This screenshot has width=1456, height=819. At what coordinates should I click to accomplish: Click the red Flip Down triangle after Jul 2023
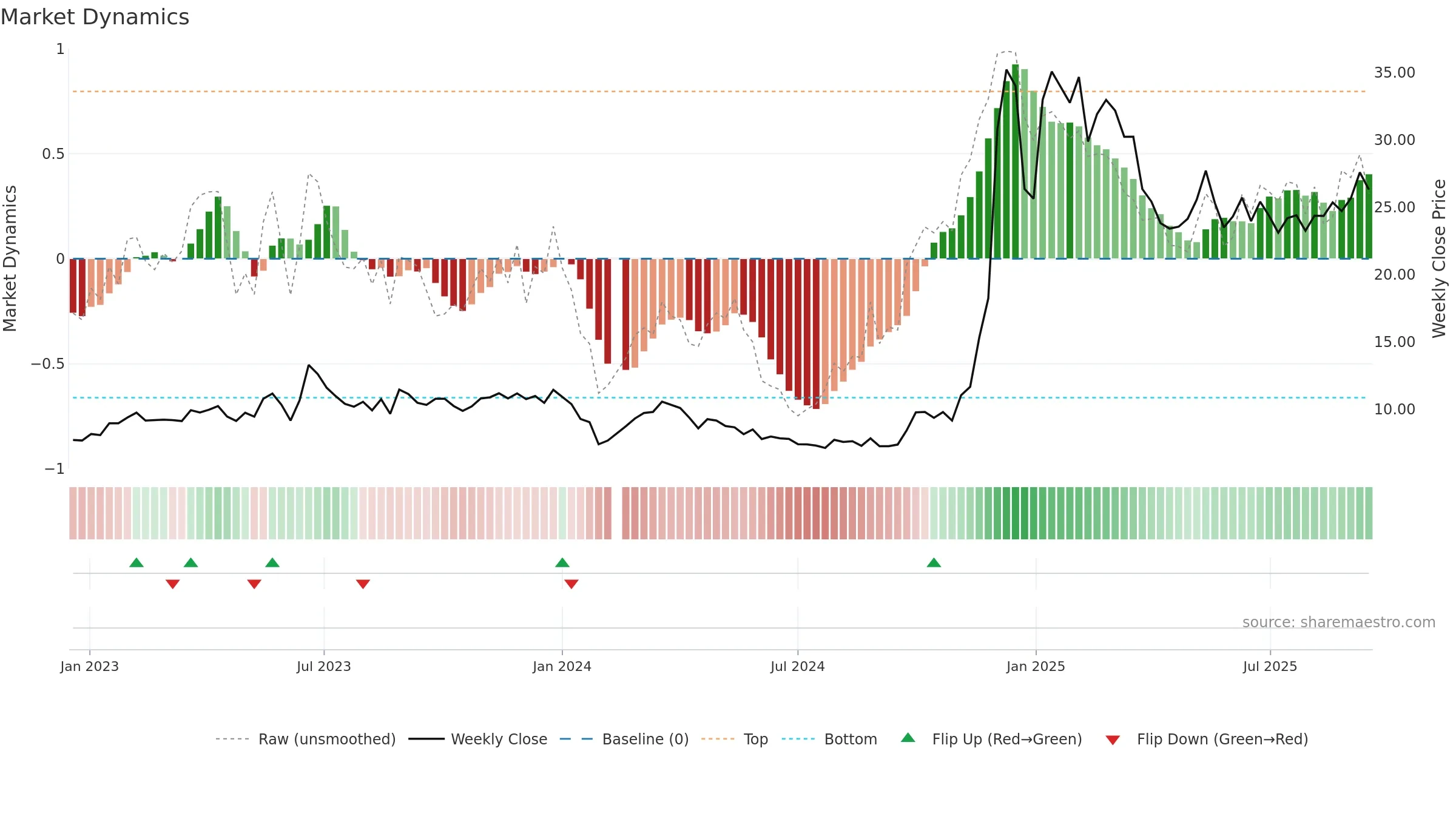[363, 584]
